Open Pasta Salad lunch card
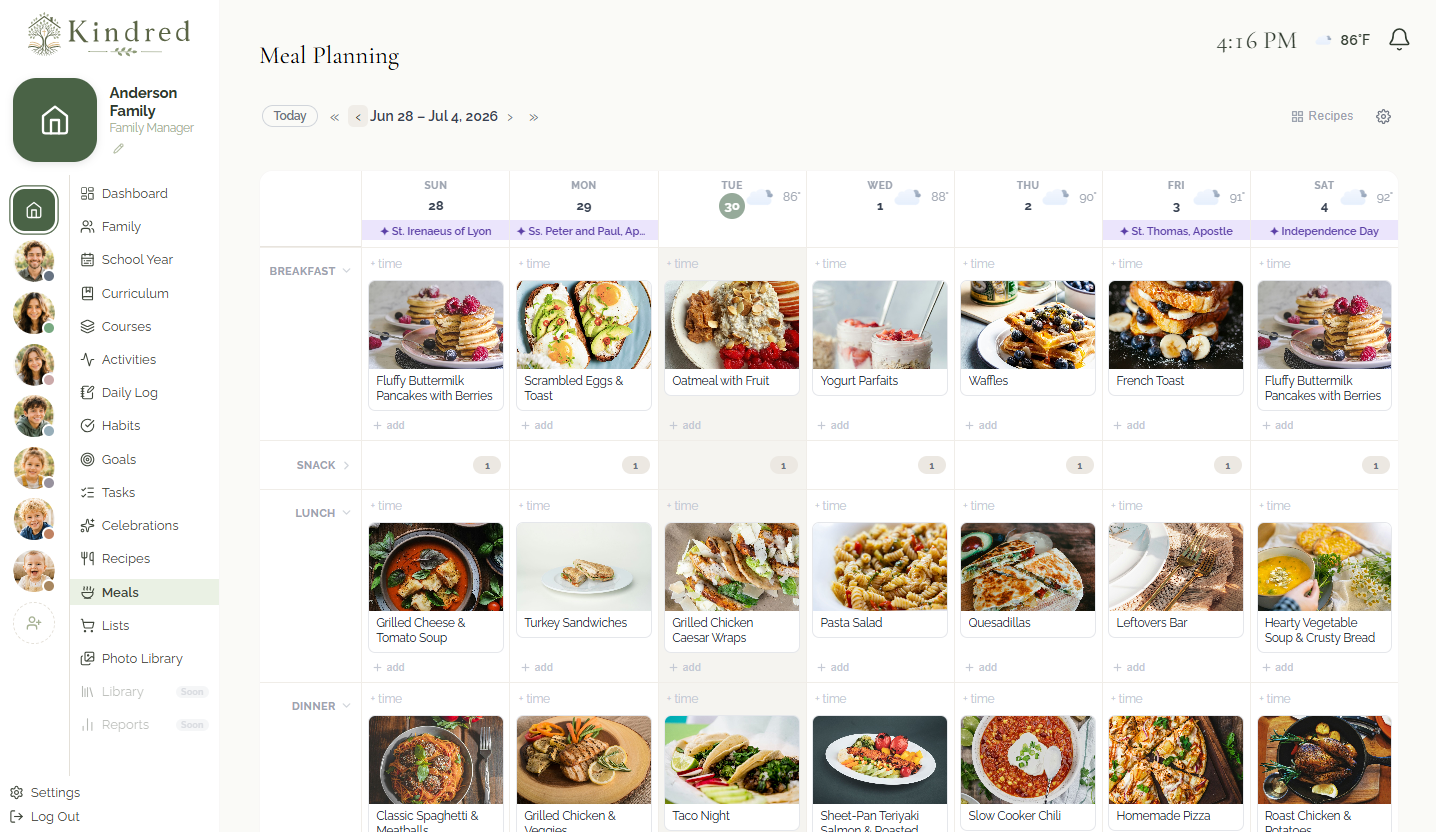The height and width of the screenshot is (832, 1436). 880,580
